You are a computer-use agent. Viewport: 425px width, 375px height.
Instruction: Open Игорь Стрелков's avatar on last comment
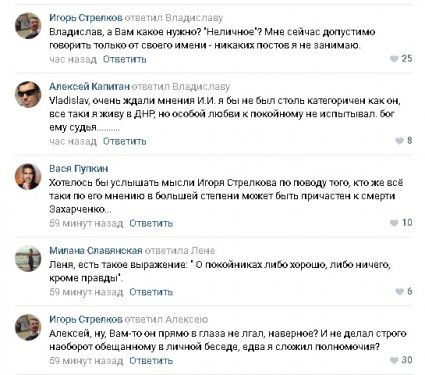click(x=28, y=327)
